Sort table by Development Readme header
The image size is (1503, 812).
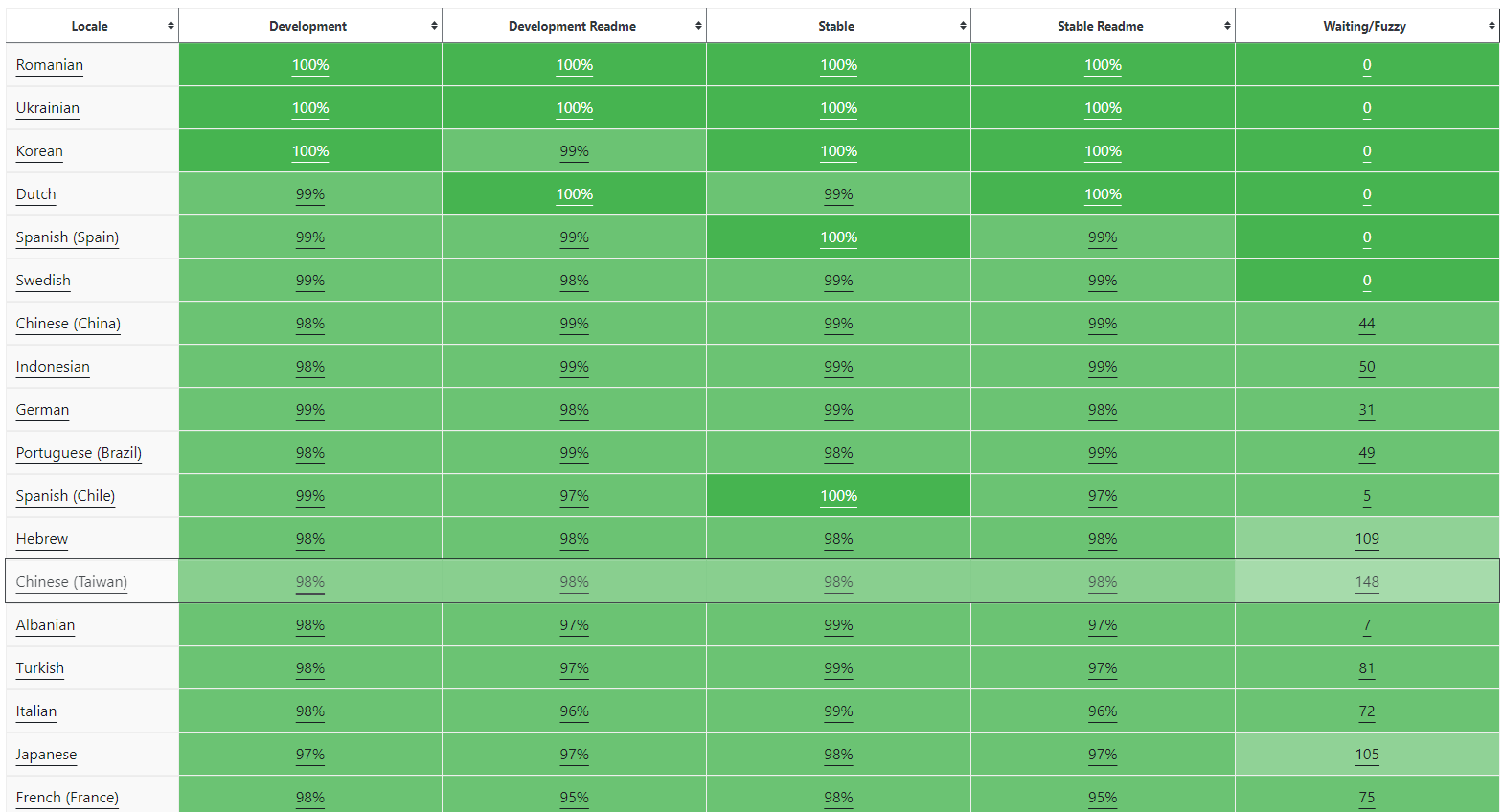[x=574, y=26]
